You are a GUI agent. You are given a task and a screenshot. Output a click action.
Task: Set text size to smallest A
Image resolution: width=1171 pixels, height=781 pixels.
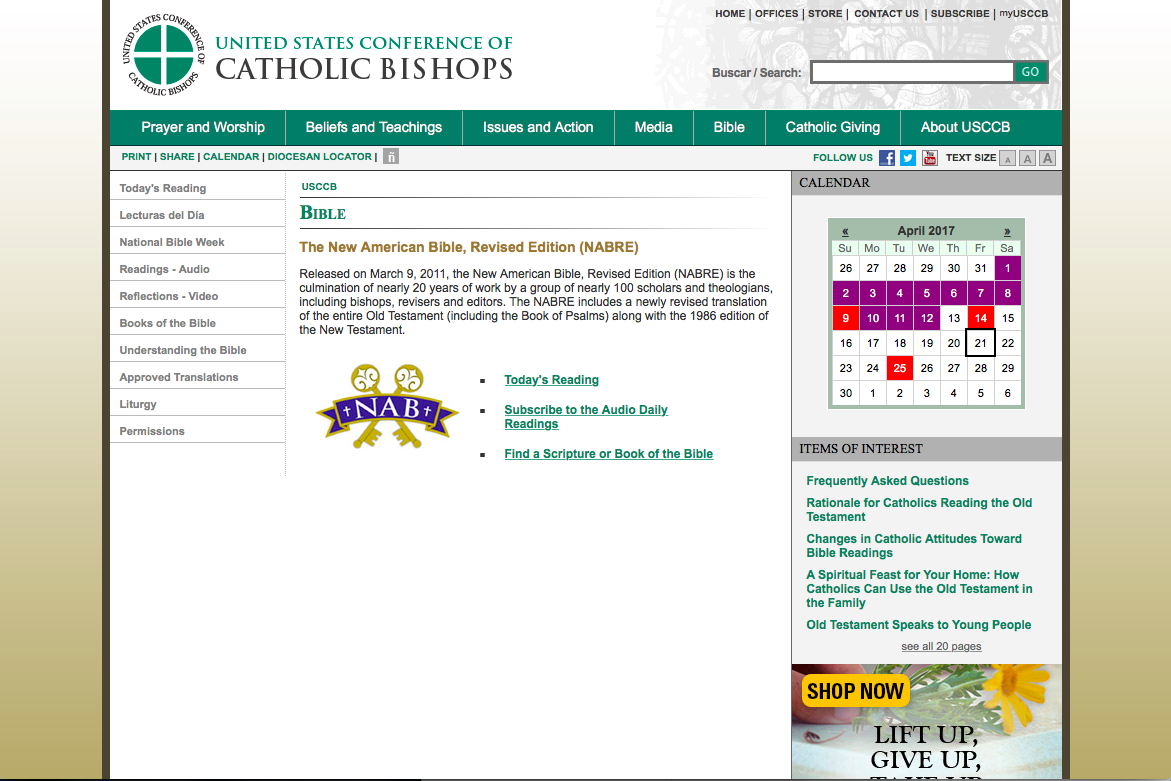1007,158
